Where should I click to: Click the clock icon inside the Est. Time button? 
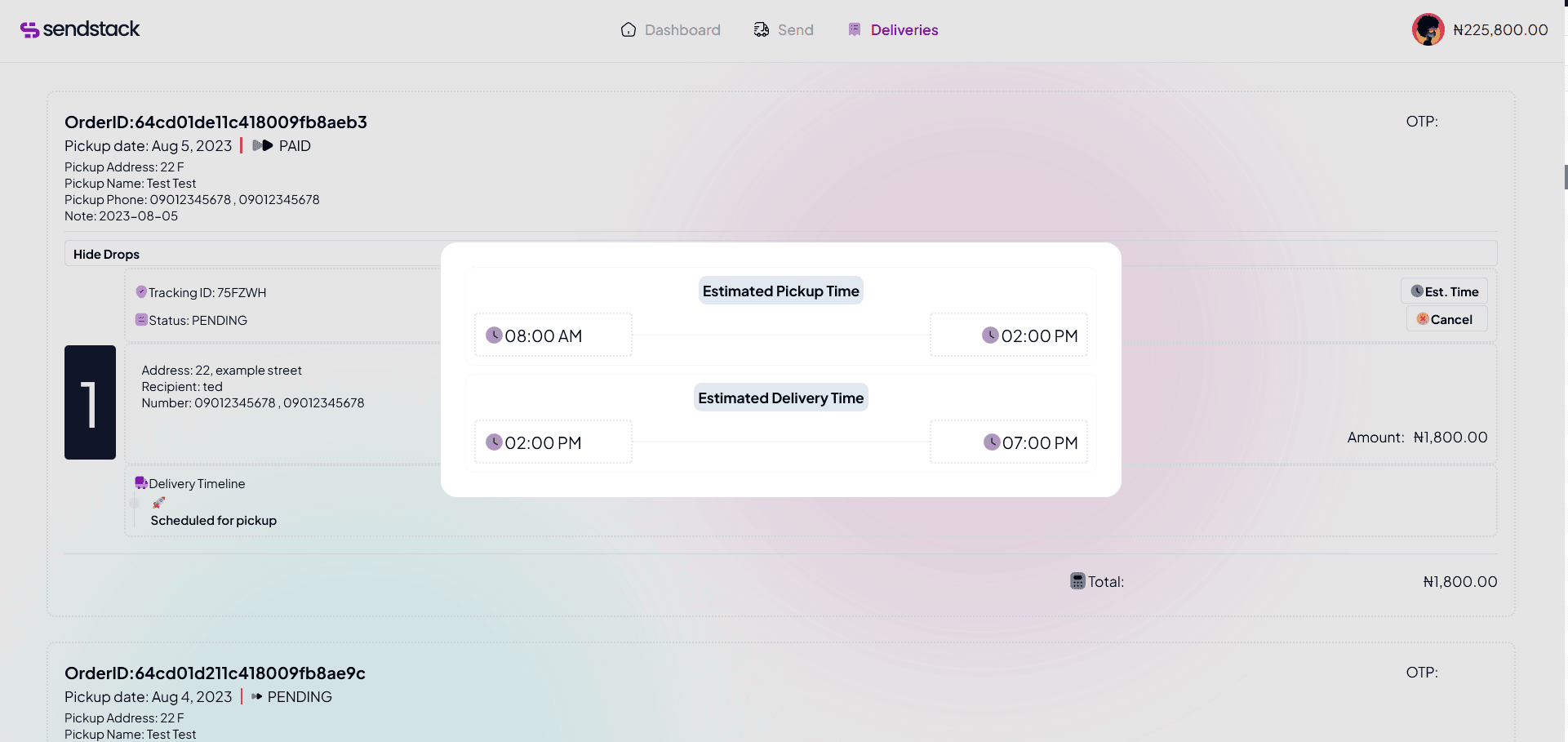click(x=1417, y=291)
